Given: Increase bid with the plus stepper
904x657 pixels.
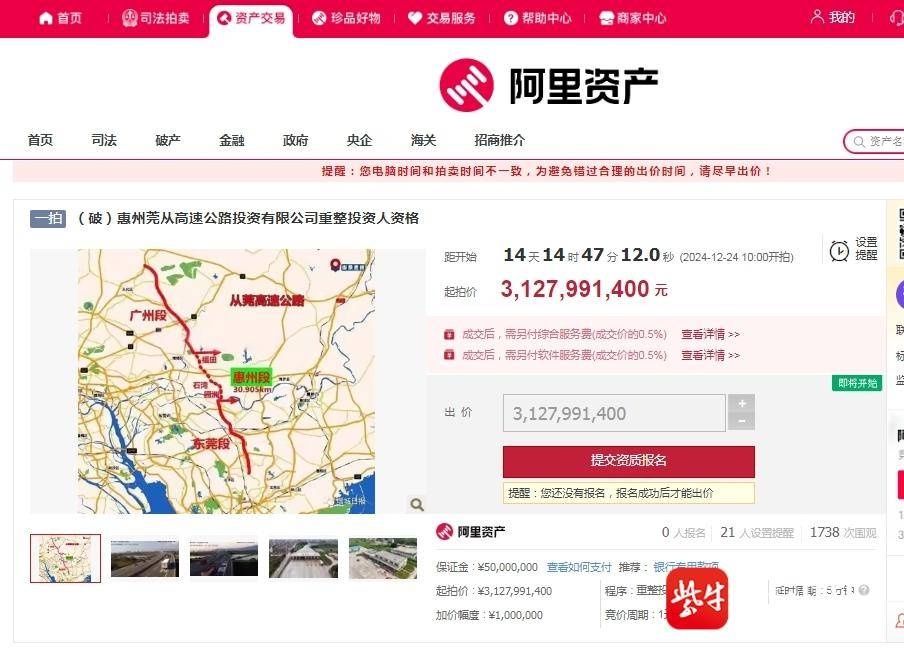Looking at the screenshot, I should point(741,403).
